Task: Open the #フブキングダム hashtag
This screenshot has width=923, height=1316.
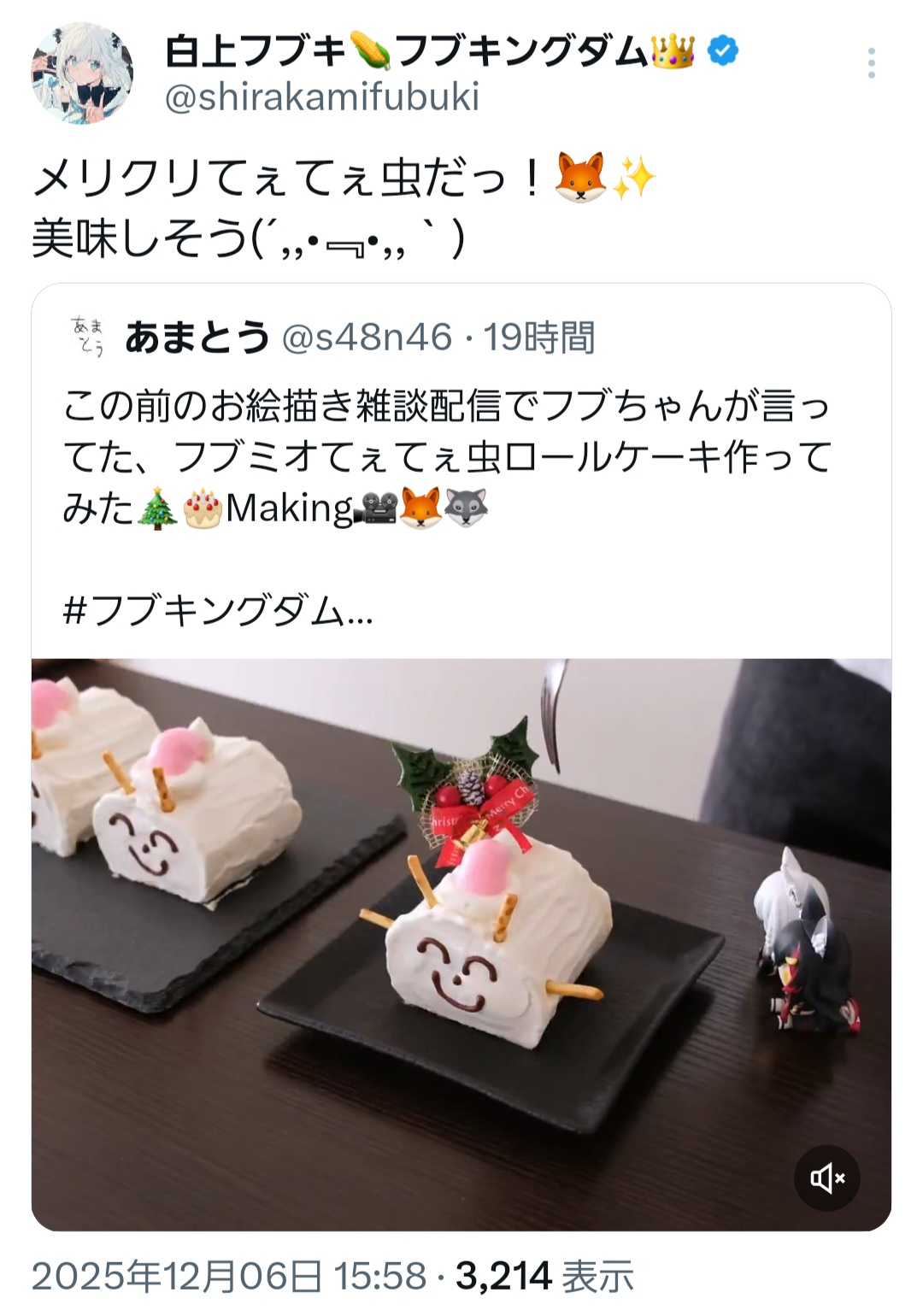Action: [217, 611]
